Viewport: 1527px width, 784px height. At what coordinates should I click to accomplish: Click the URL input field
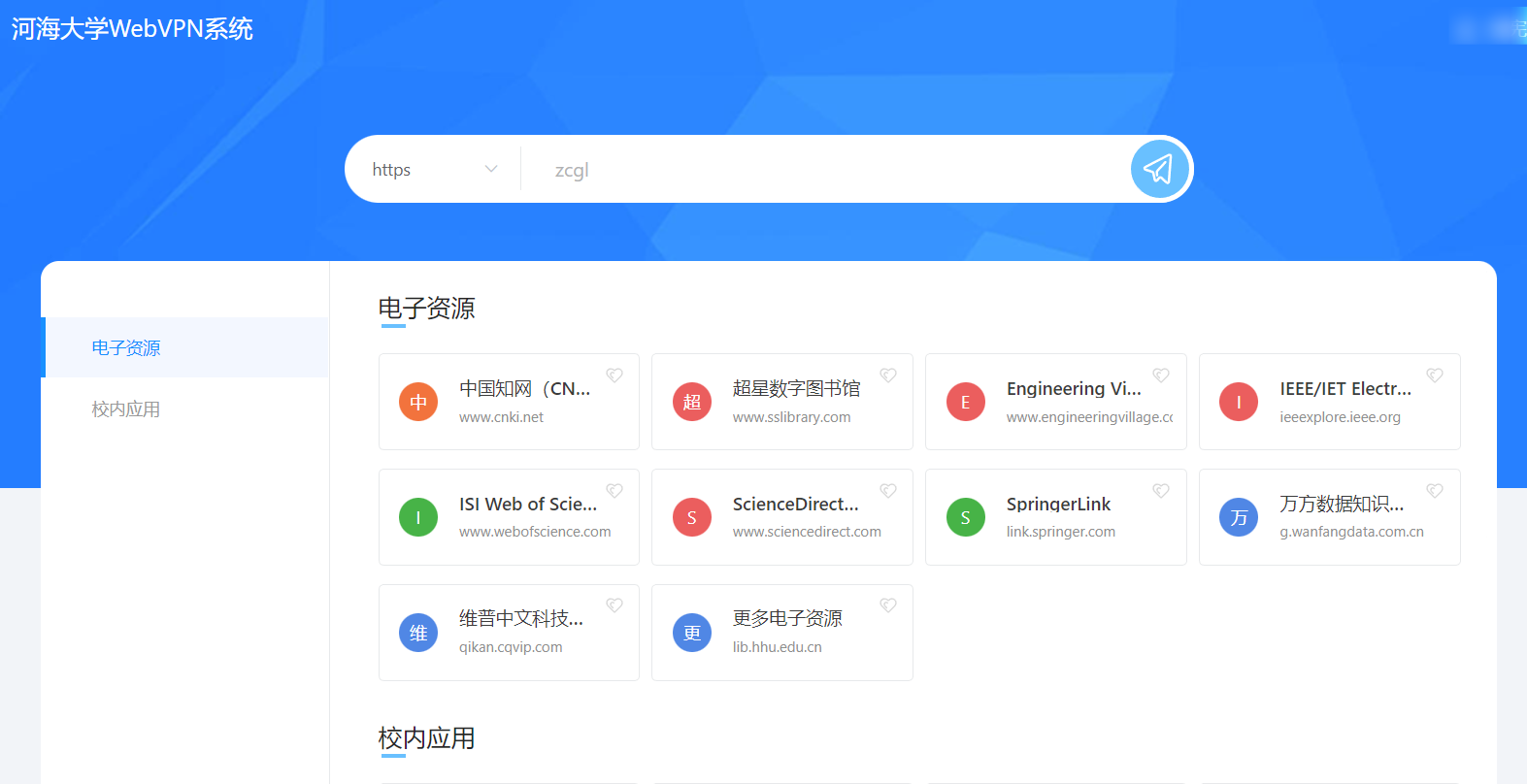click(825, 170)
